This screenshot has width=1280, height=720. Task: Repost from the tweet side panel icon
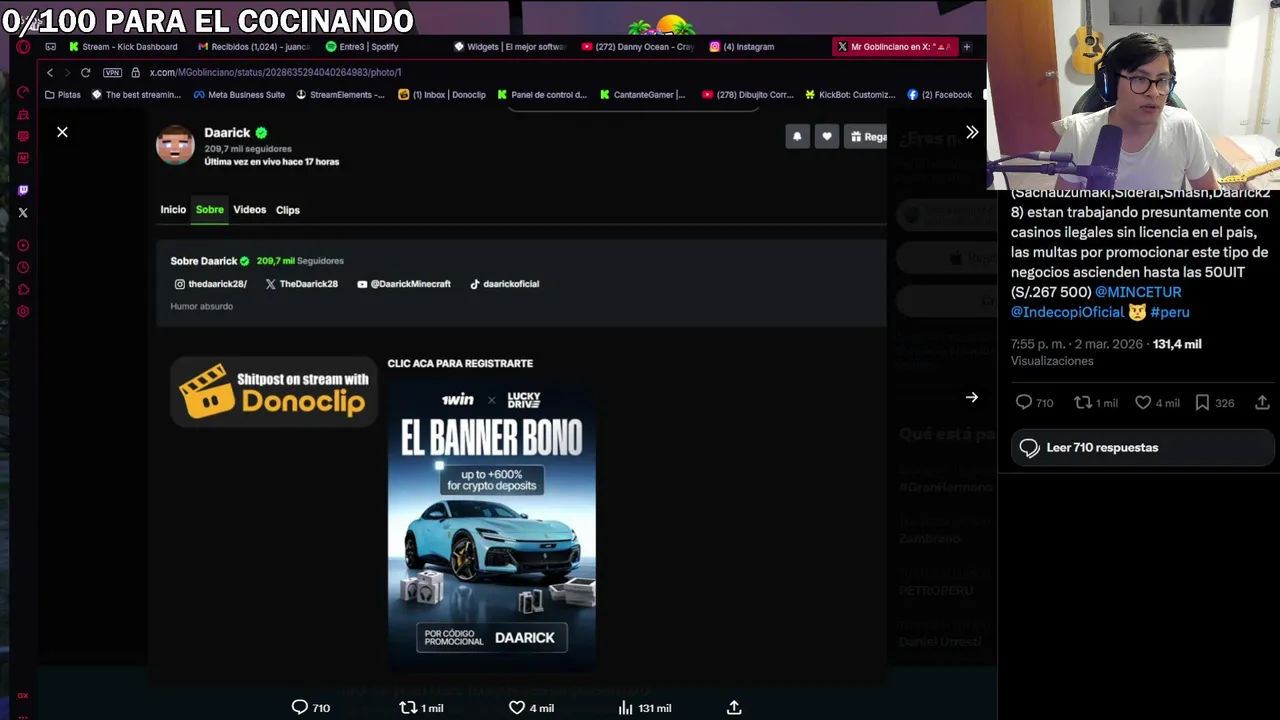tap(1083, 402)
